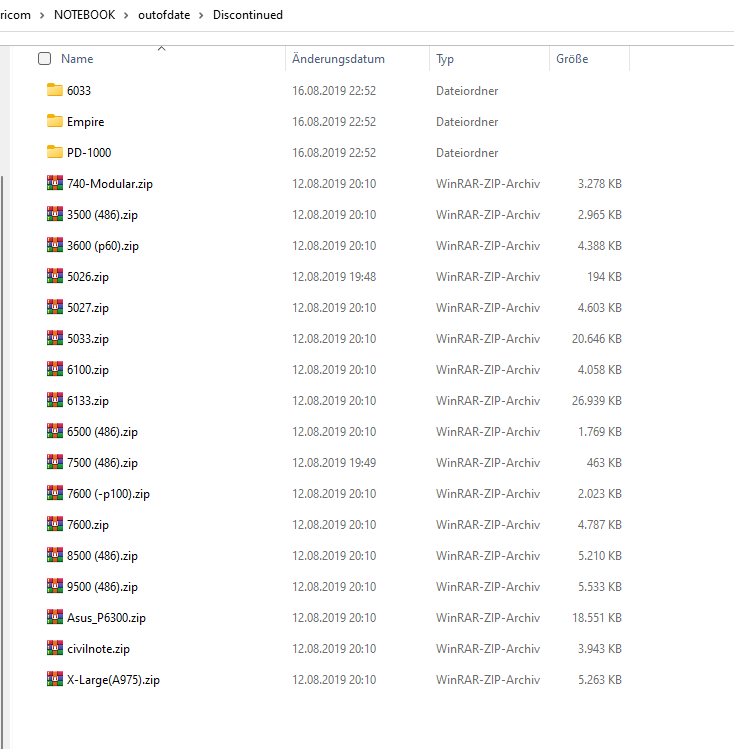Click the size 18.551 KB
This screenshot has width=734, height=749.
click(x=596, y=618)
